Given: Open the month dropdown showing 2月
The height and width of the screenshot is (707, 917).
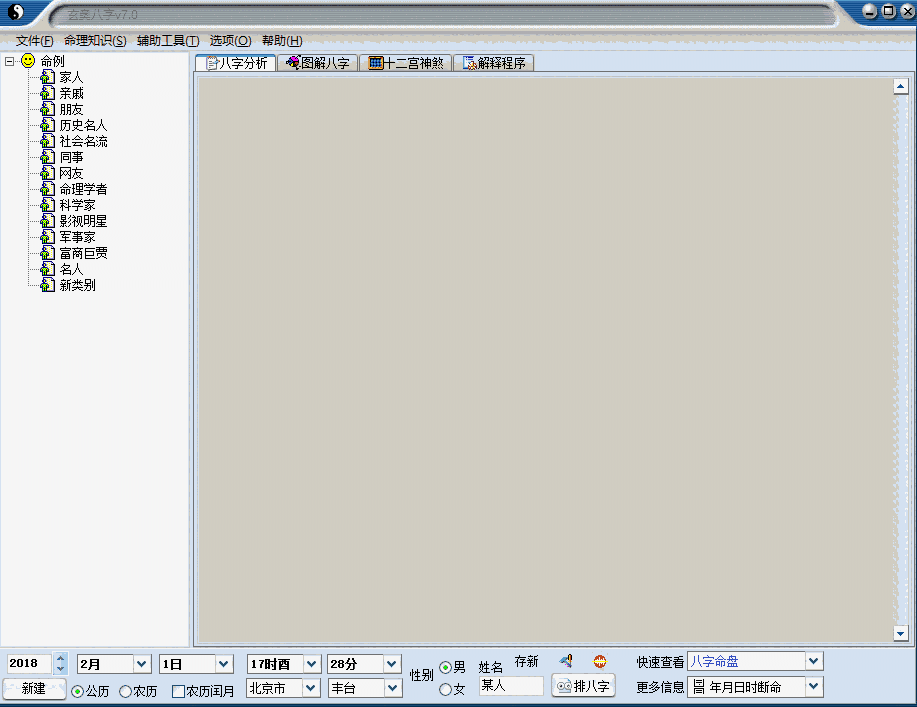Looking at the screenshot, I should click(x=142, y=664).
